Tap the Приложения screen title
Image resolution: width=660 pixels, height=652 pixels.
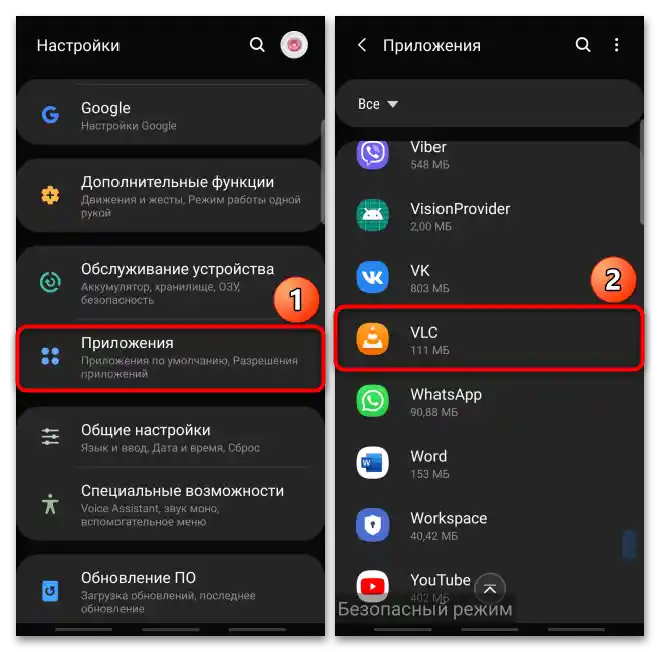coord(431,45)
